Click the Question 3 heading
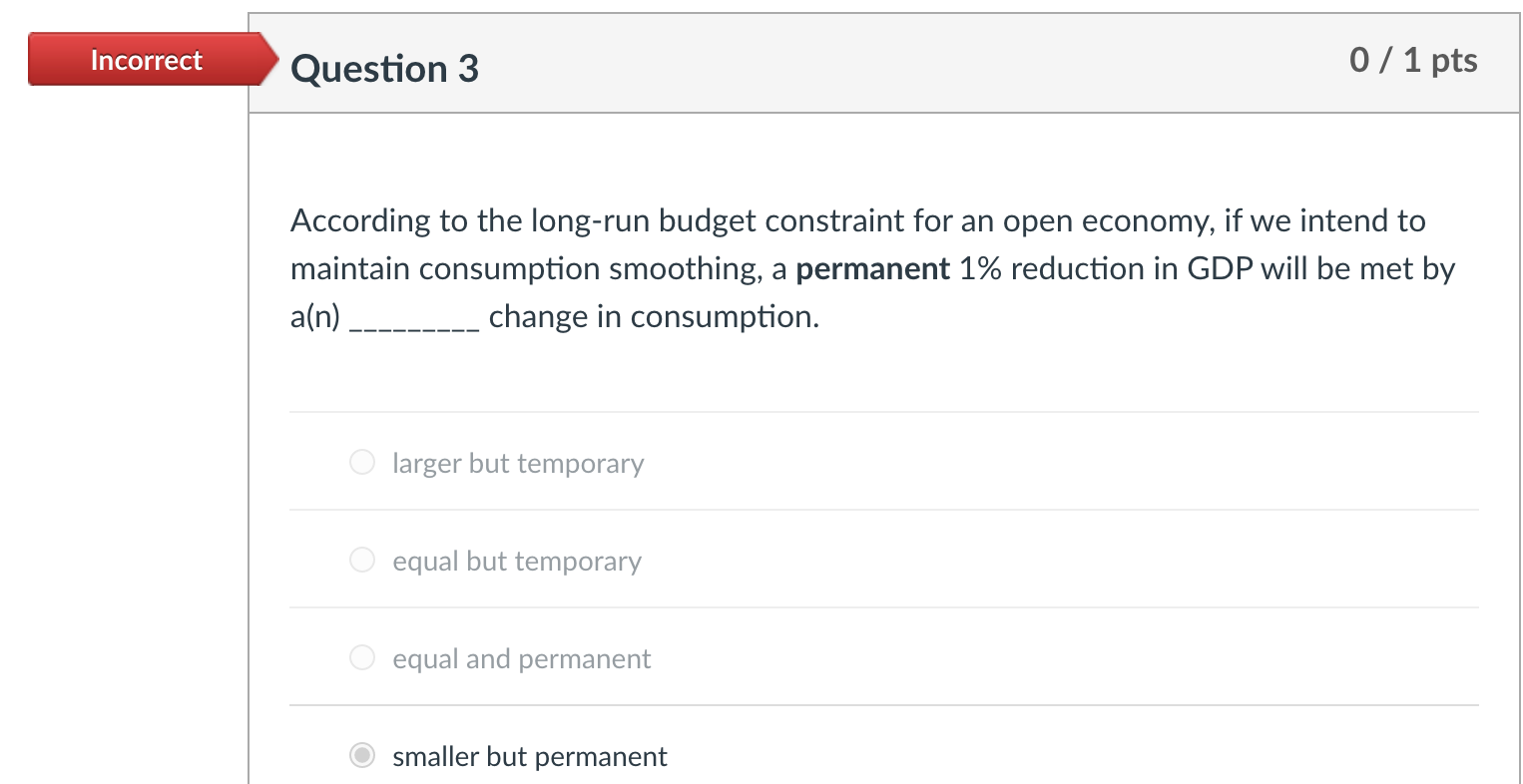The width and height of the screenshot is (1523, 784). 383,68
